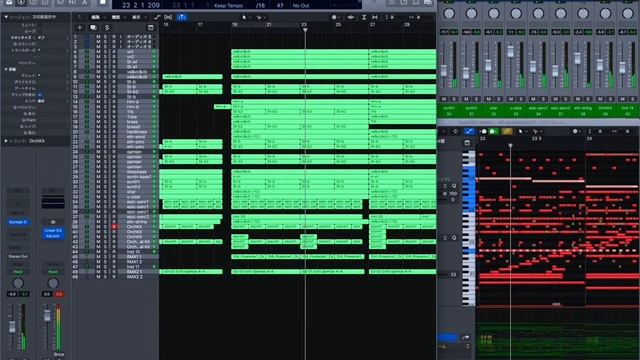Click the Bnce button on output strip
This screenshot has width=640, height=360.
pos(58,354)
